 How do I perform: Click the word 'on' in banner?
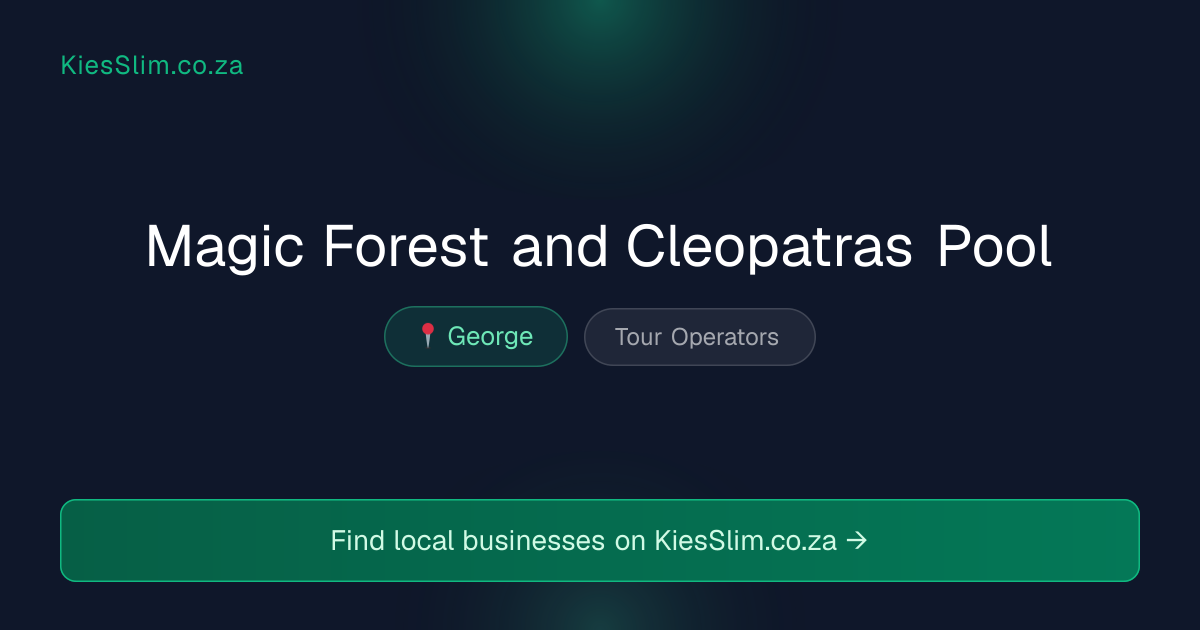[630, 542]
